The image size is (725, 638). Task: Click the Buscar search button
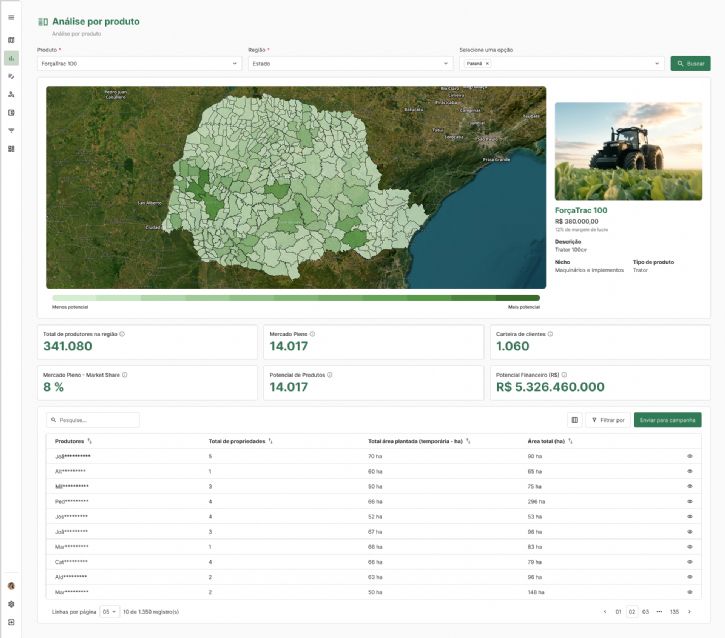[690, 64]
